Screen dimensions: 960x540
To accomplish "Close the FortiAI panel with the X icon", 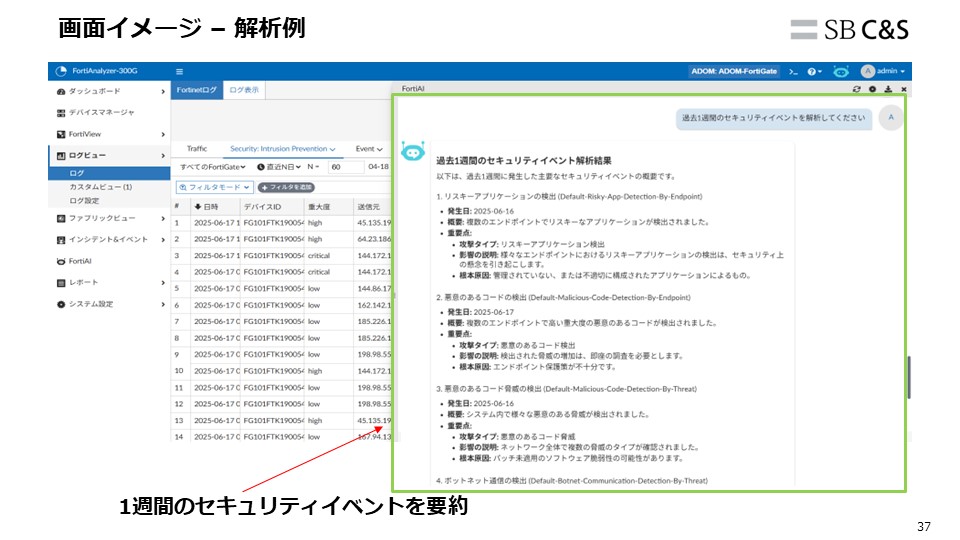I will click(x=904, y=89).
